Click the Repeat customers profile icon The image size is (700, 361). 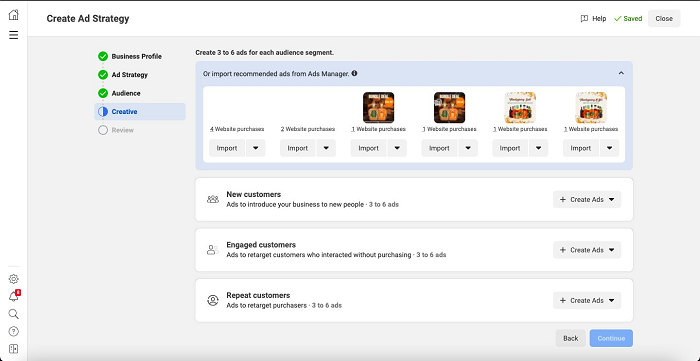click(213, 300)
